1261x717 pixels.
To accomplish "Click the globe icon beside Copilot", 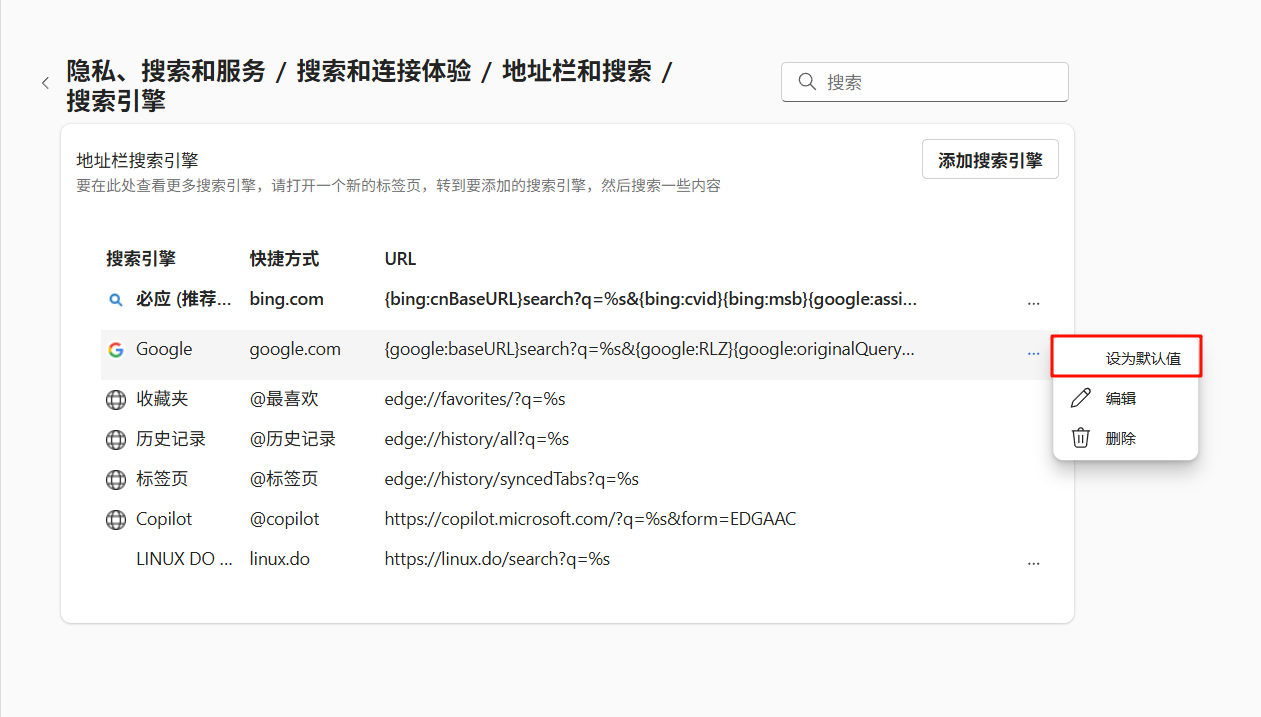I will pos(116,520).
